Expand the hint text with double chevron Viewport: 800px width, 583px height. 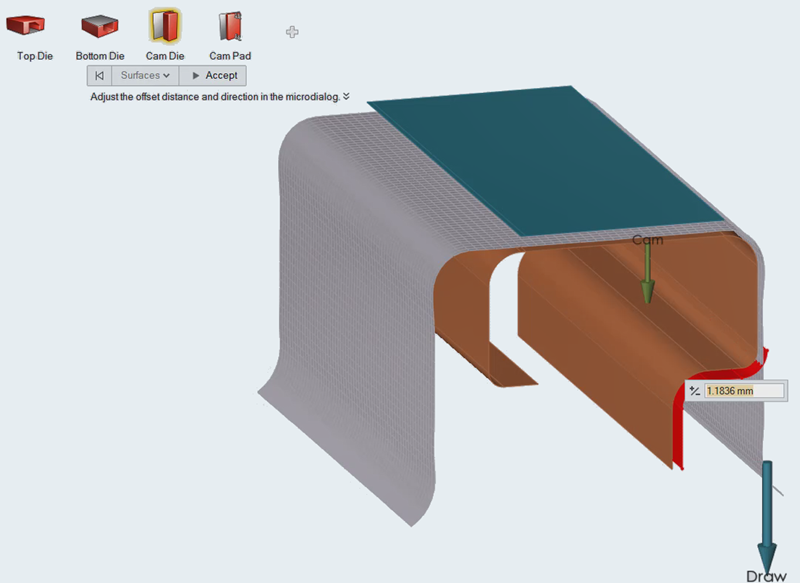click(x=346, y=97)
